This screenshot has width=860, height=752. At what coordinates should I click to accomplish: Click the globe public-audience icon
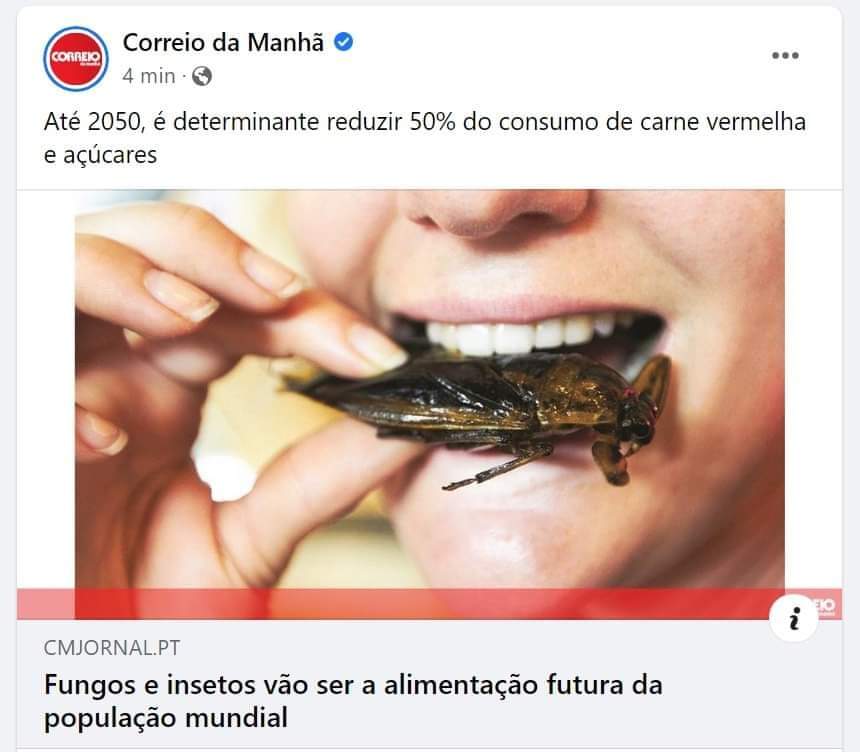click(x=202, y=76)
